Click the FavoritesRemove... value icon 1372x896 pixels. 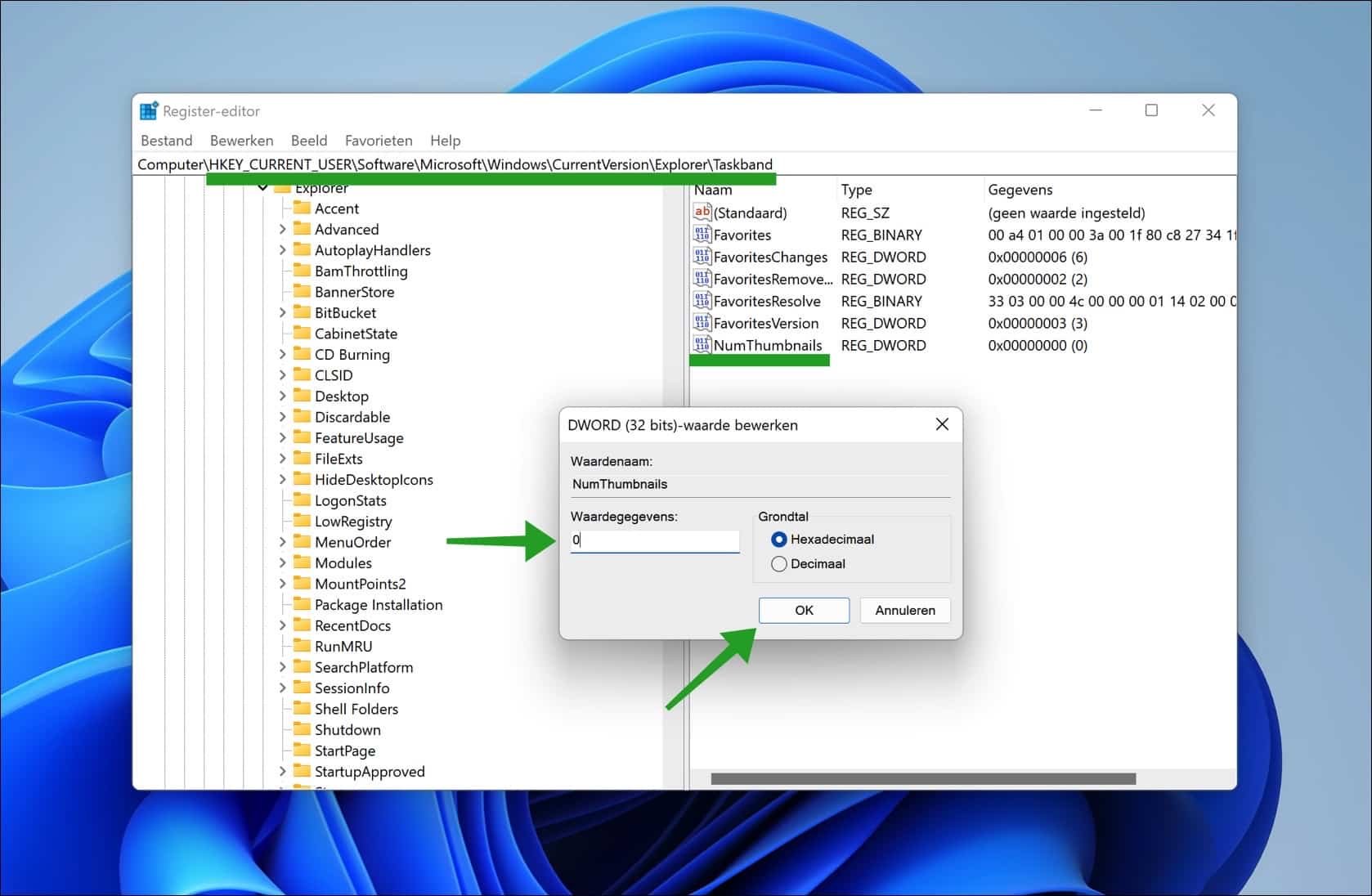[702, 279]
